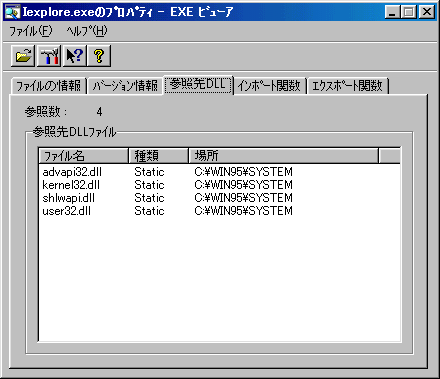The height and width of the screenshot is (379, 440).
Task: Open the settings tools hammer icon
Action: tap(49, 56)
